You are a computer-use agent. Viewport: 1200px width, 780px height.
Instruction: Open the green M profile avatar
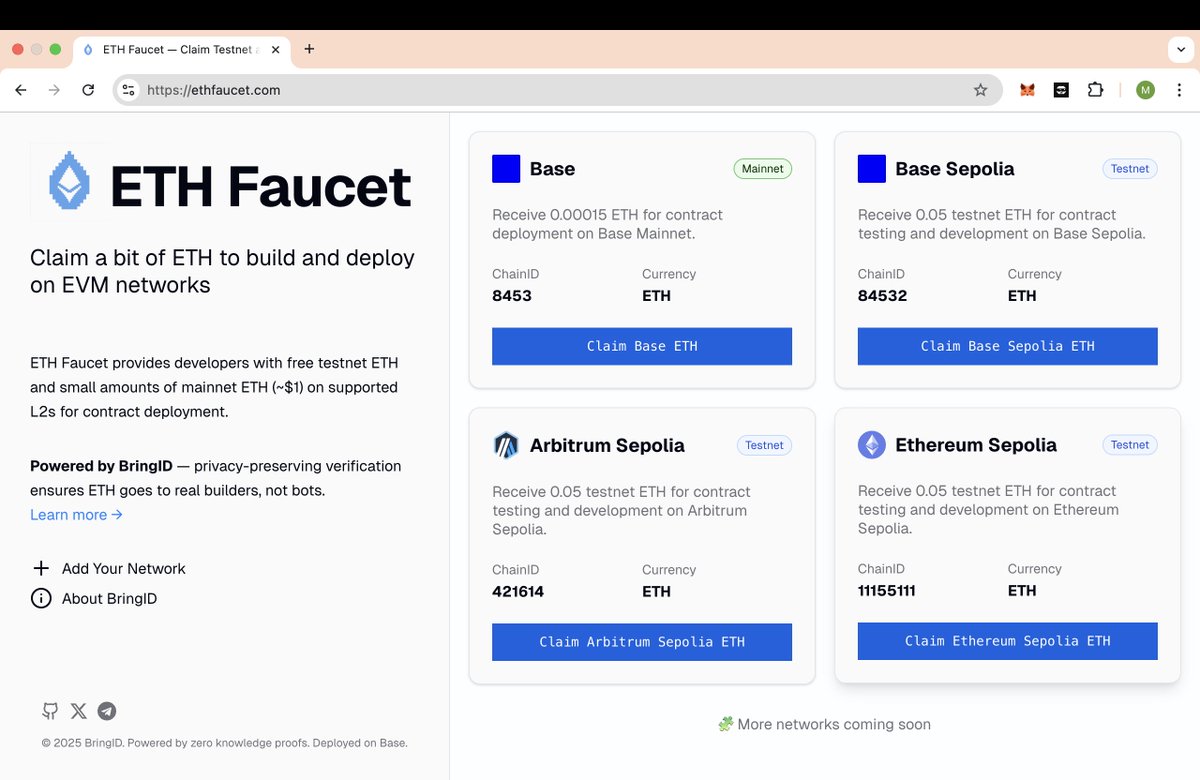(x=1146, y=90)
